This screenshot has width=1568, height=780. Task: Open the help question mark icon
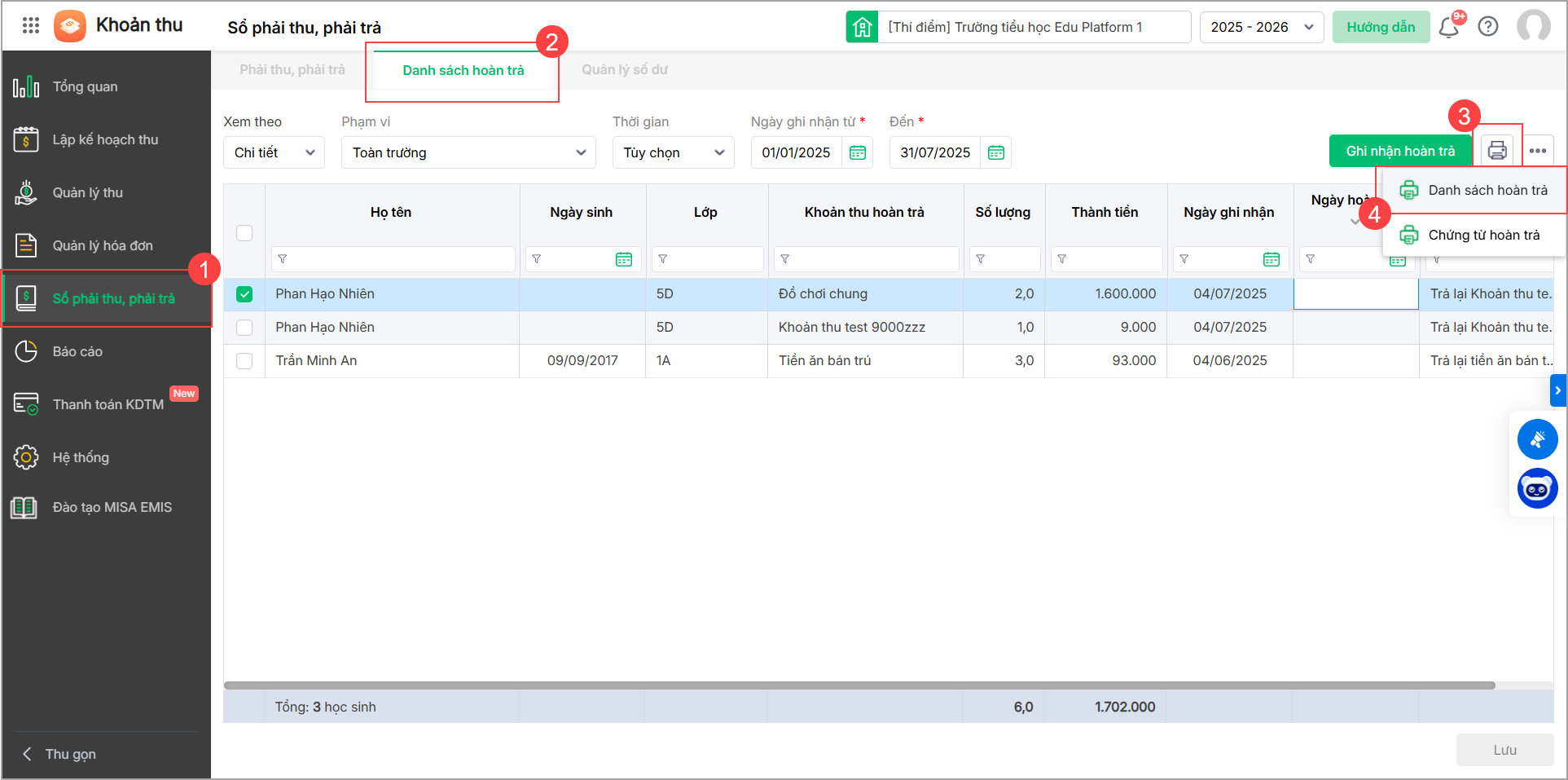(1488, 27)
